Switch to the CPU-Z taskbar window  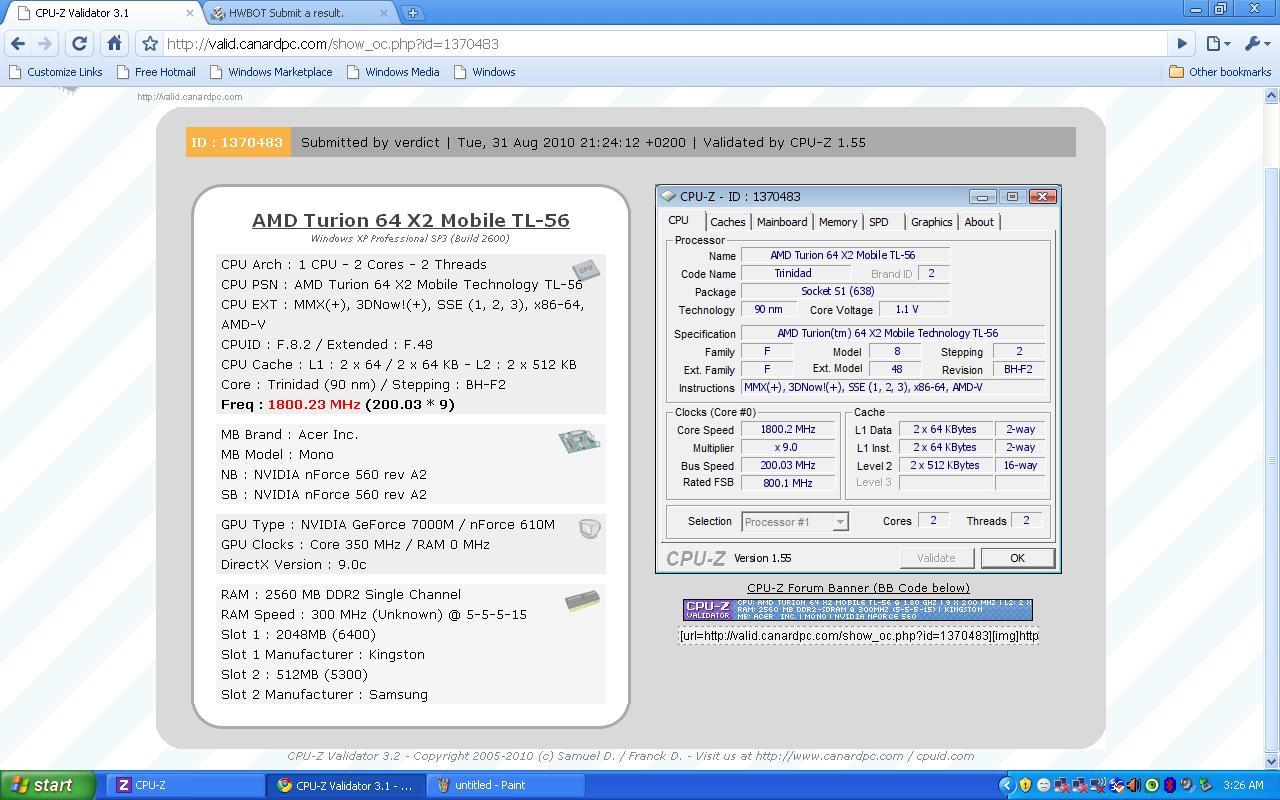tap(185, 785)
